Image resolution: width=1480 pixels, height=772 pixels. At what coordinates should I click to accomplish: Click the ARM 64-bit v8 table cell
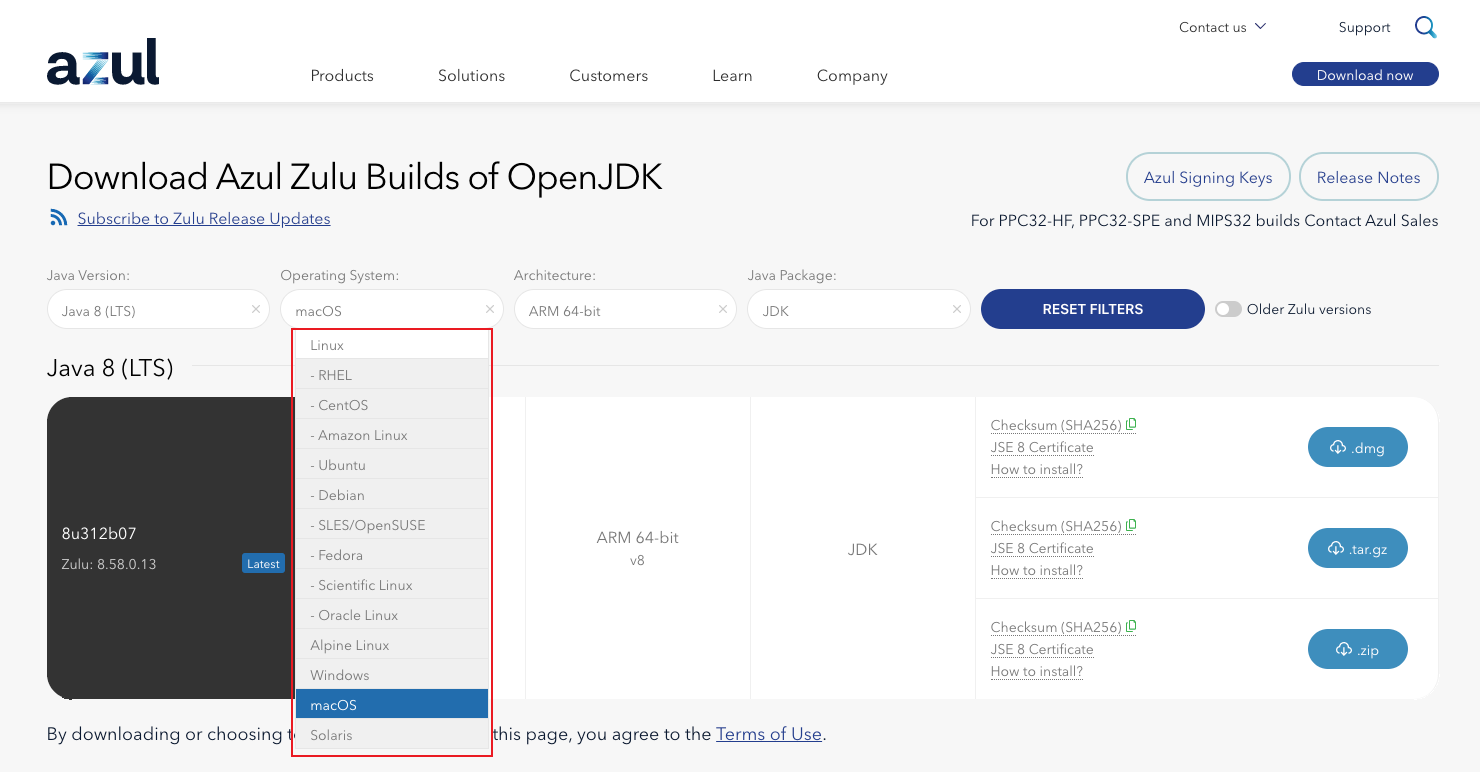[x=638, y=548]
